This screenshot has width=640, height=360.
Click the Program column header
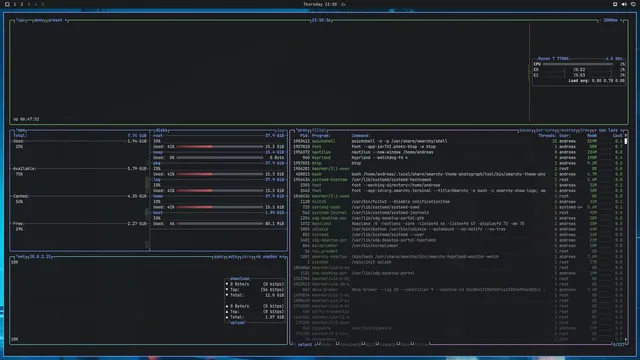tap(321, 136)
